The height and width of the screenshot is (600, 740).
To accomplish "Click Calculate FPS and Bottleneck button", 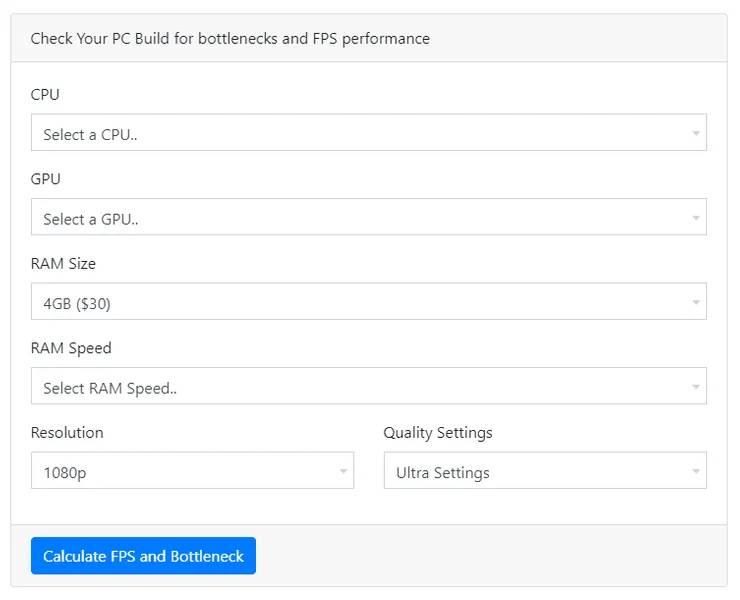I will point(143,556).
